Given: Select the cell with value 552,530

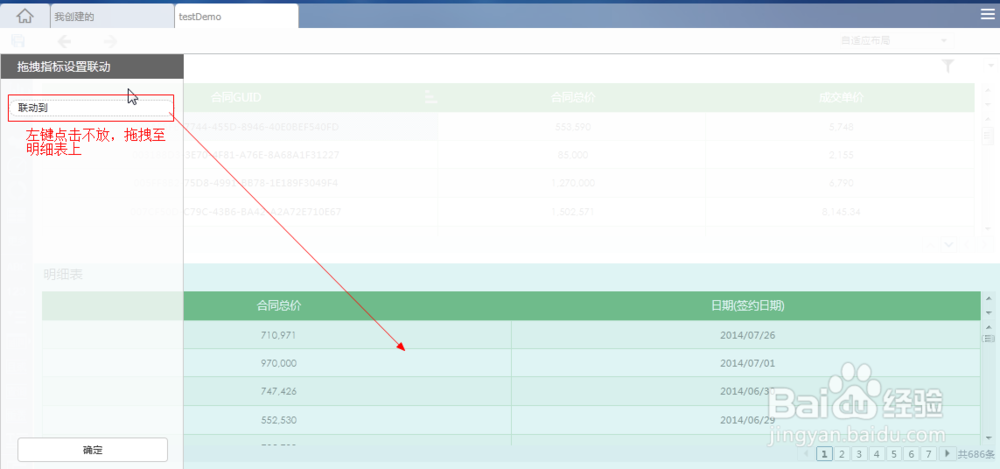Looking at the screenshot, I should pos(278,420).
